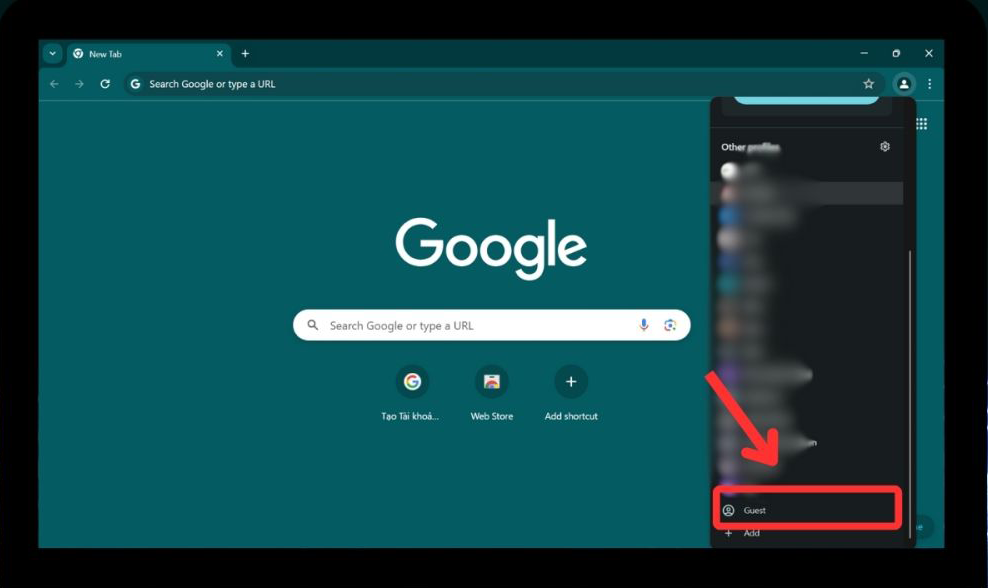Select Add in the profile menu
Screen dimensions: 988x588
807,533
